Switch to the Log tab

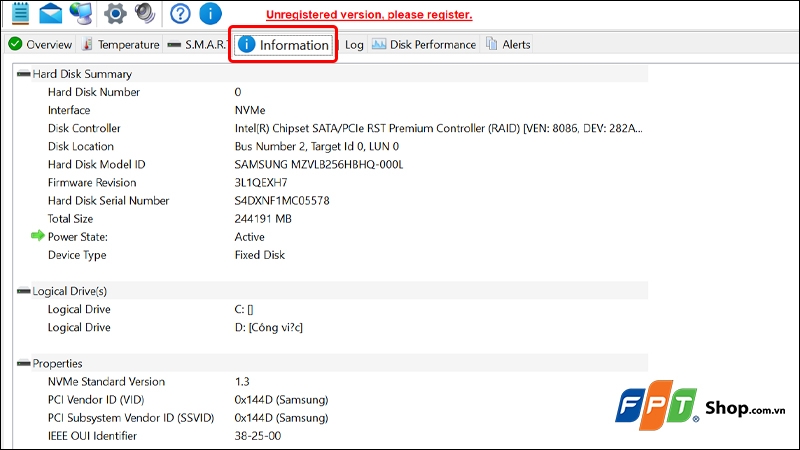tap(354, 44)
